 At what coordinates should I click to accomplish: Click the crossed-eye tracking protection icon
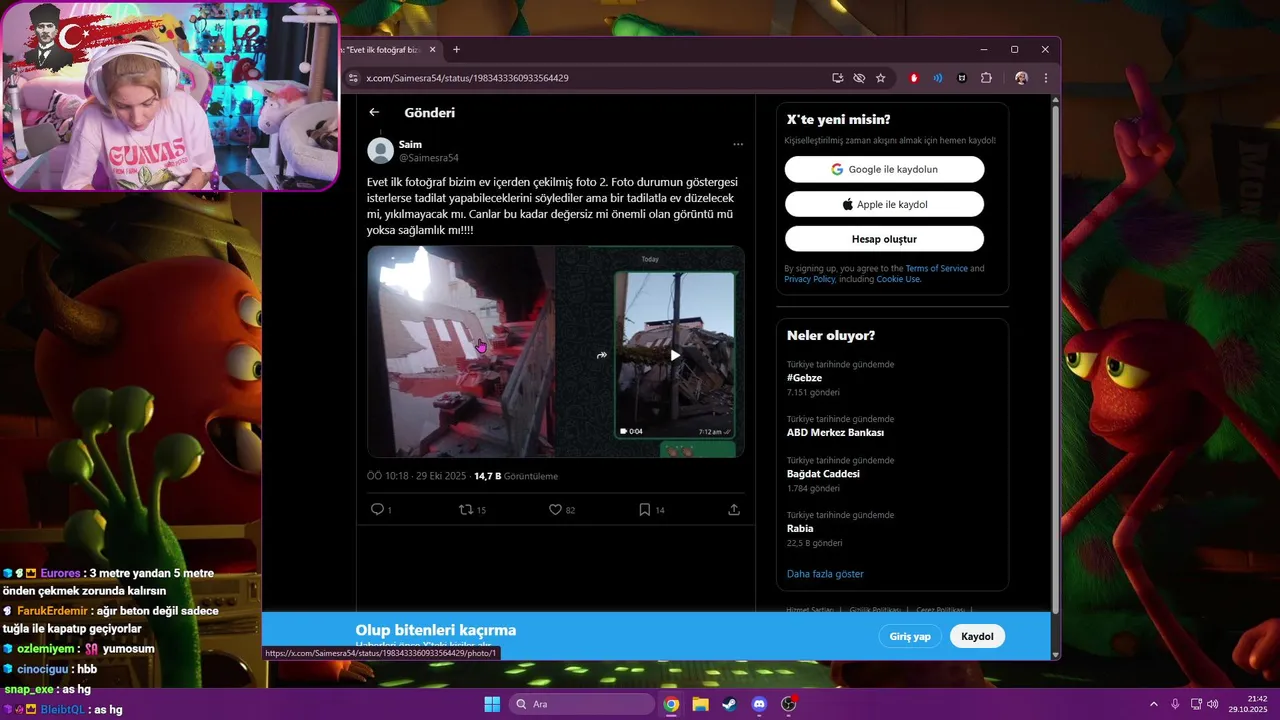pyautogui.click(x=859, y=78)
